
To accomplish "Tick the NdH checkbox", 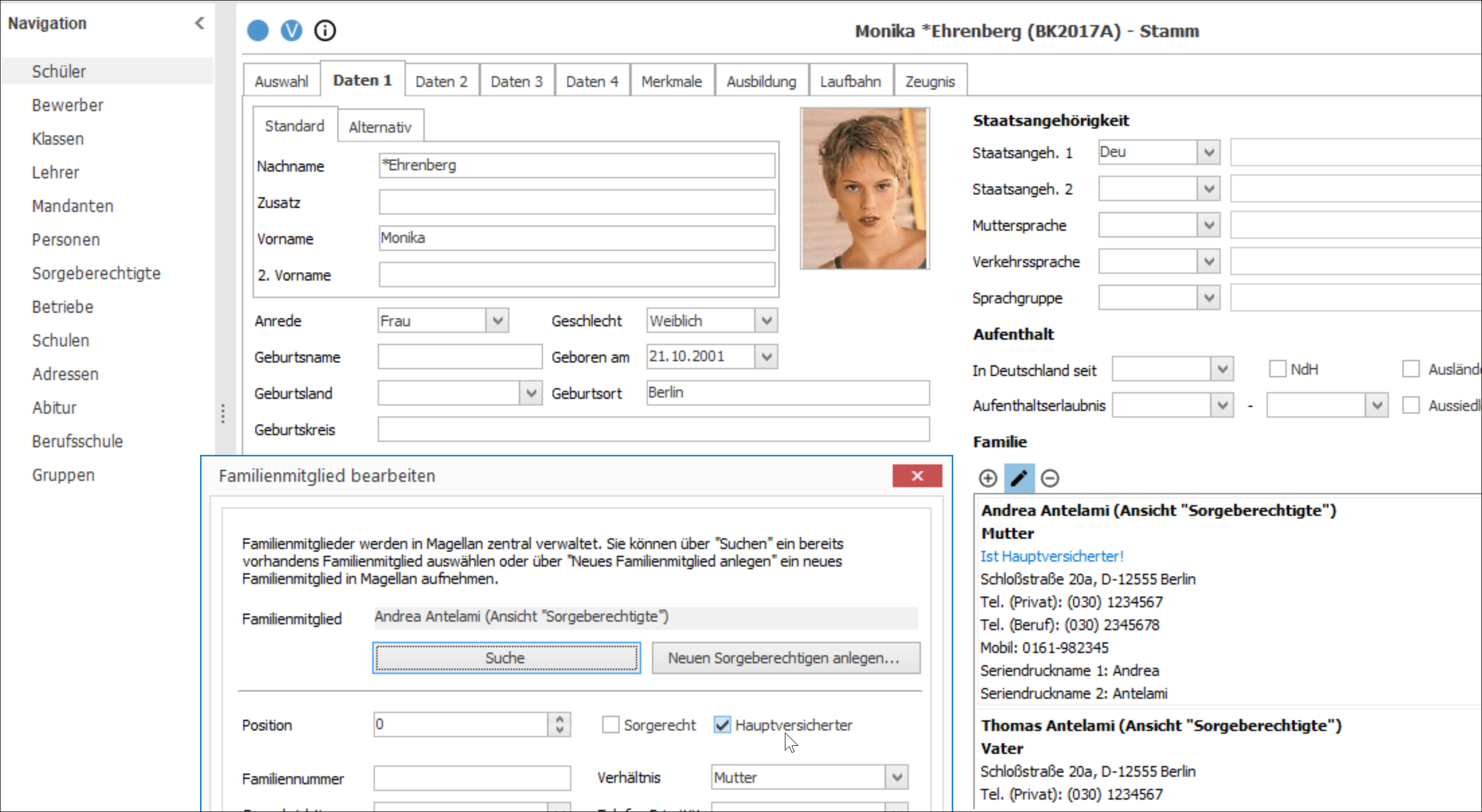I will click(x=1277, y=369).
